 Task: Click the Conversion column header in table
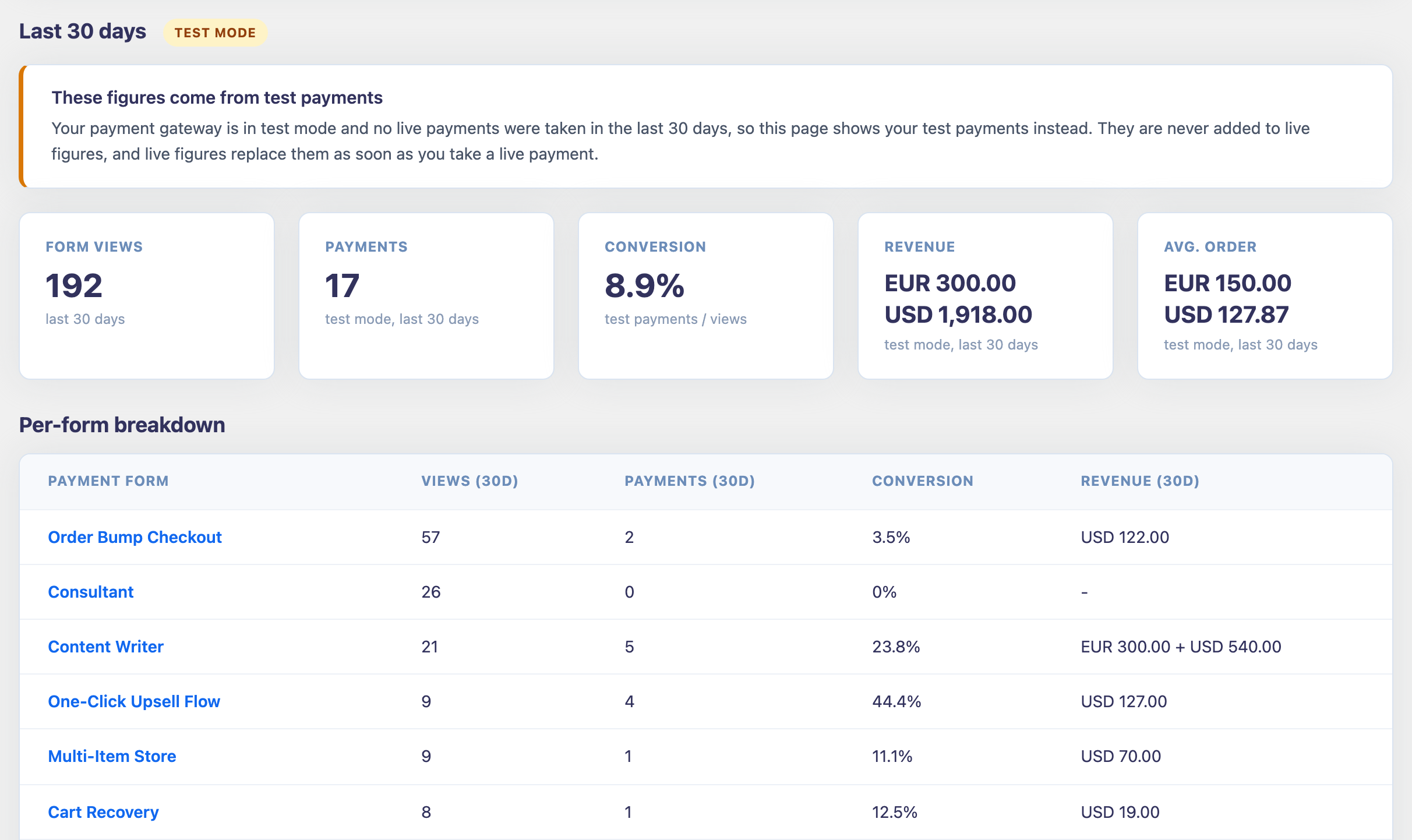pos(923,481)
